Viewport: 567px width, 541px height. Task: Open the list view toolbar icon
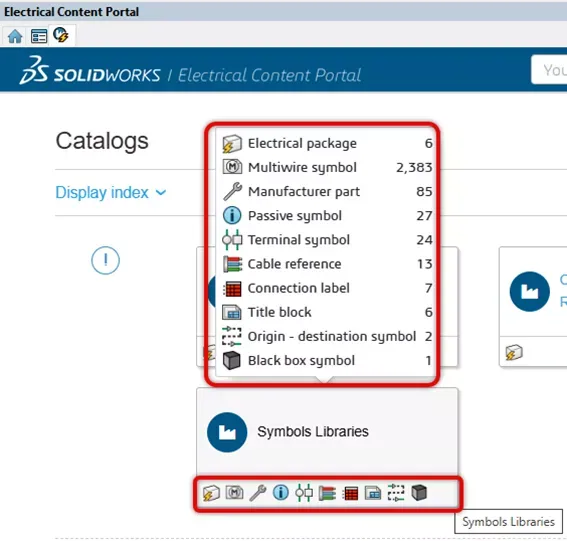[x=39, y=36]
